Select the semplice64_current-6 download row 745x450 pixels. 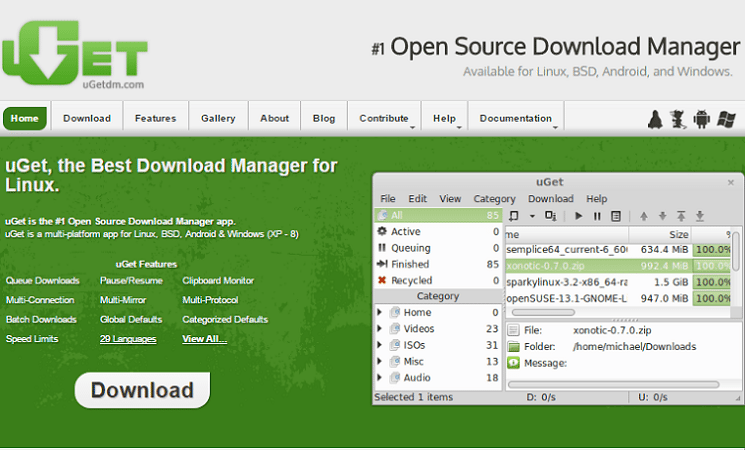[618, 249]
